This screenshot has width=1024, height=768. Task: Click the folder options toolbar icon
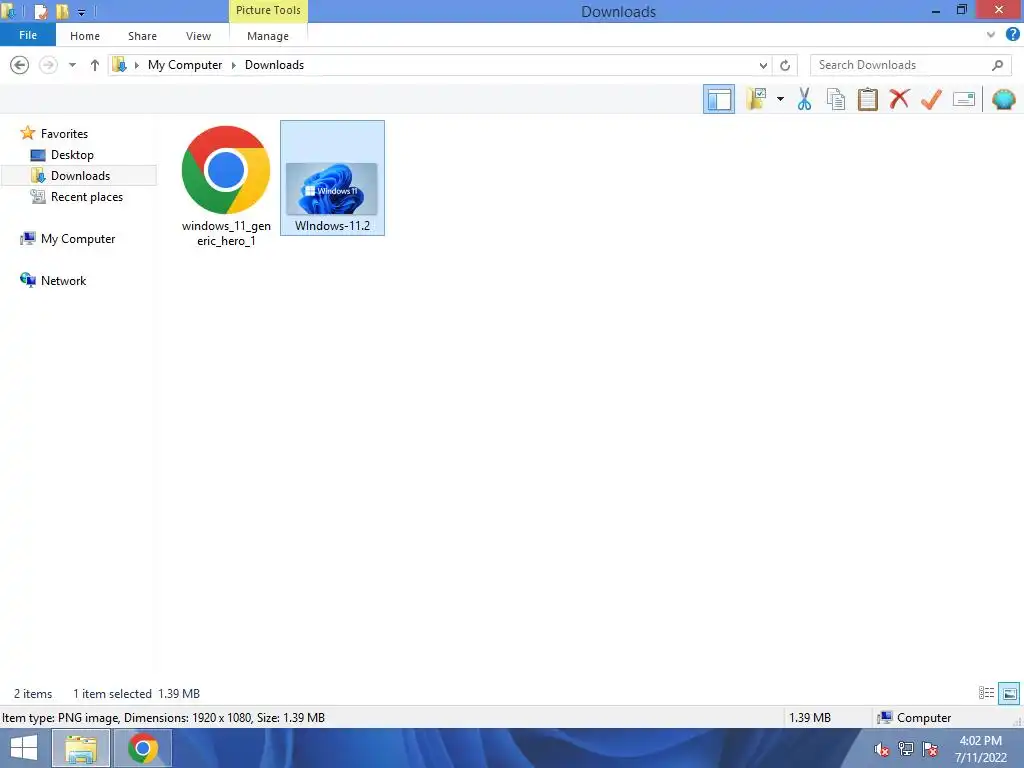click(x=756, y=99)
